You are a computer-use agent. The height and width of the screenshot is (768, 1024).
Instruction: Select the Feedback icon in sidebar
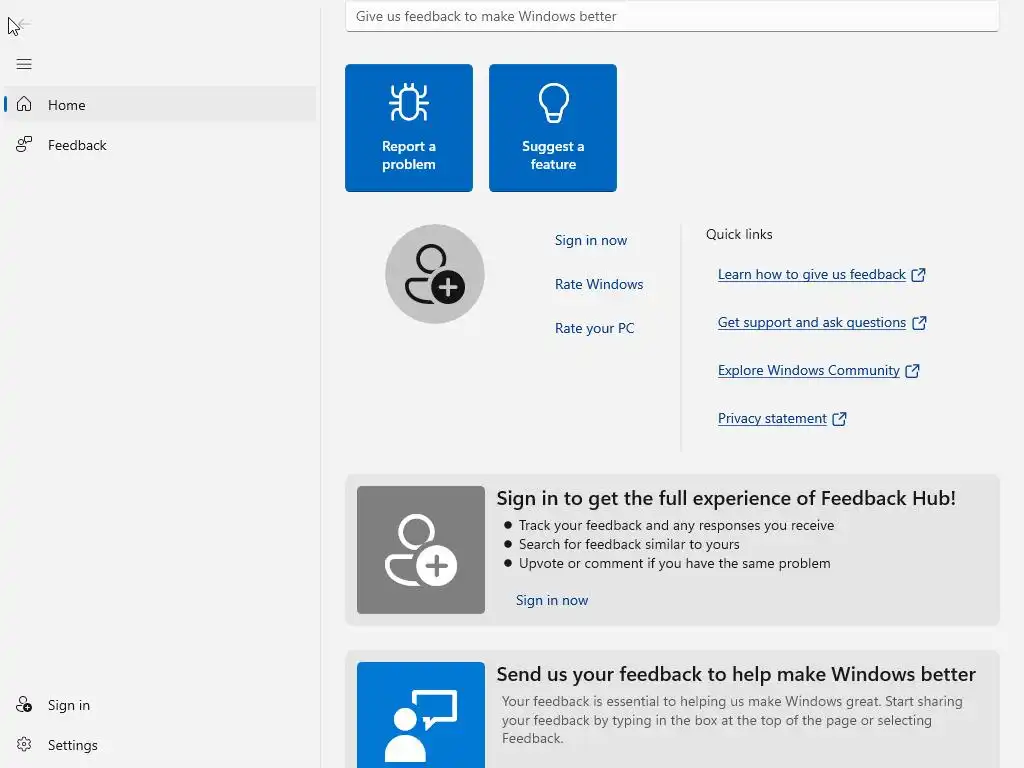[x=24, y=144]
